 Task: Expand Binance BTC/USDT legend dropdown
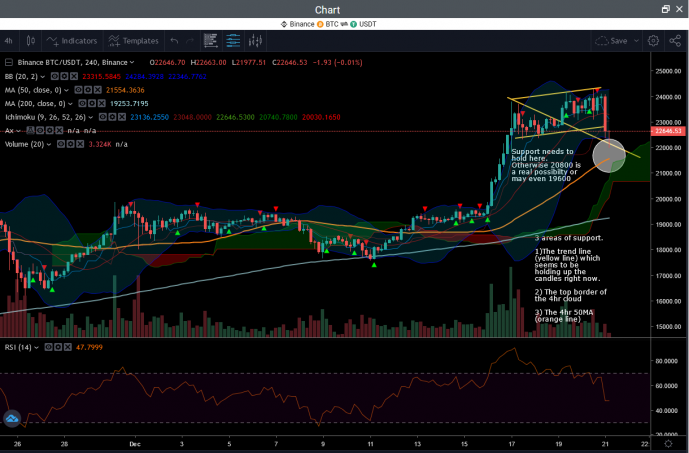(132, 62)
